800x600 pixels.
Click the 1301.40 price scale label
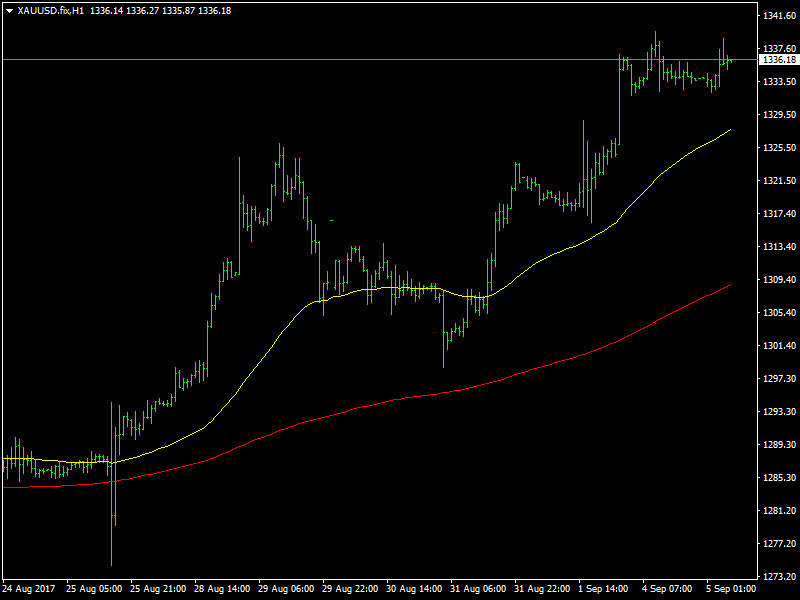point(779,346)
